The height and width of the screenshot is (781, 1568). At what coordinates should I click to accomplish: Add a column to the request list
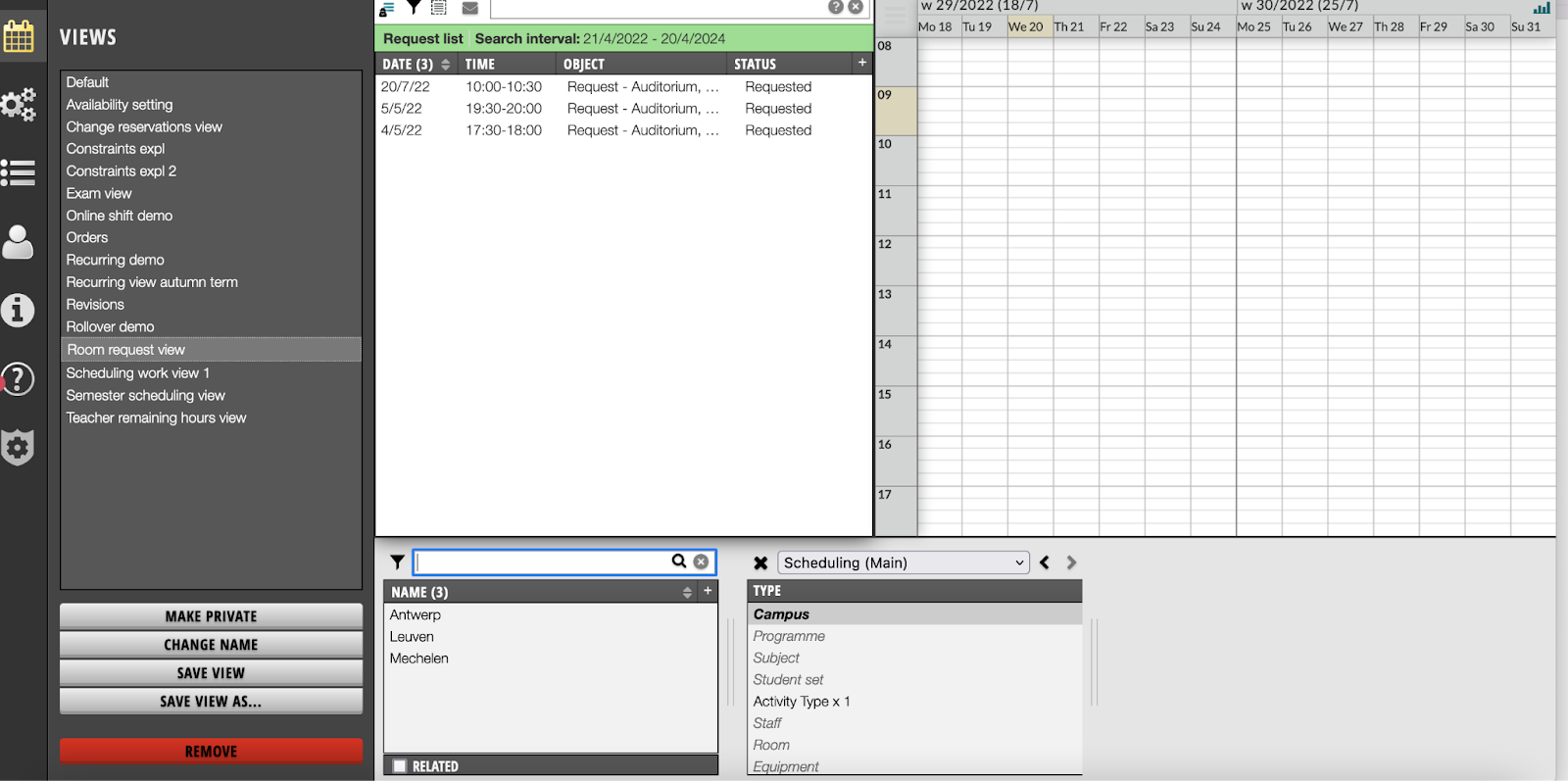862,63
